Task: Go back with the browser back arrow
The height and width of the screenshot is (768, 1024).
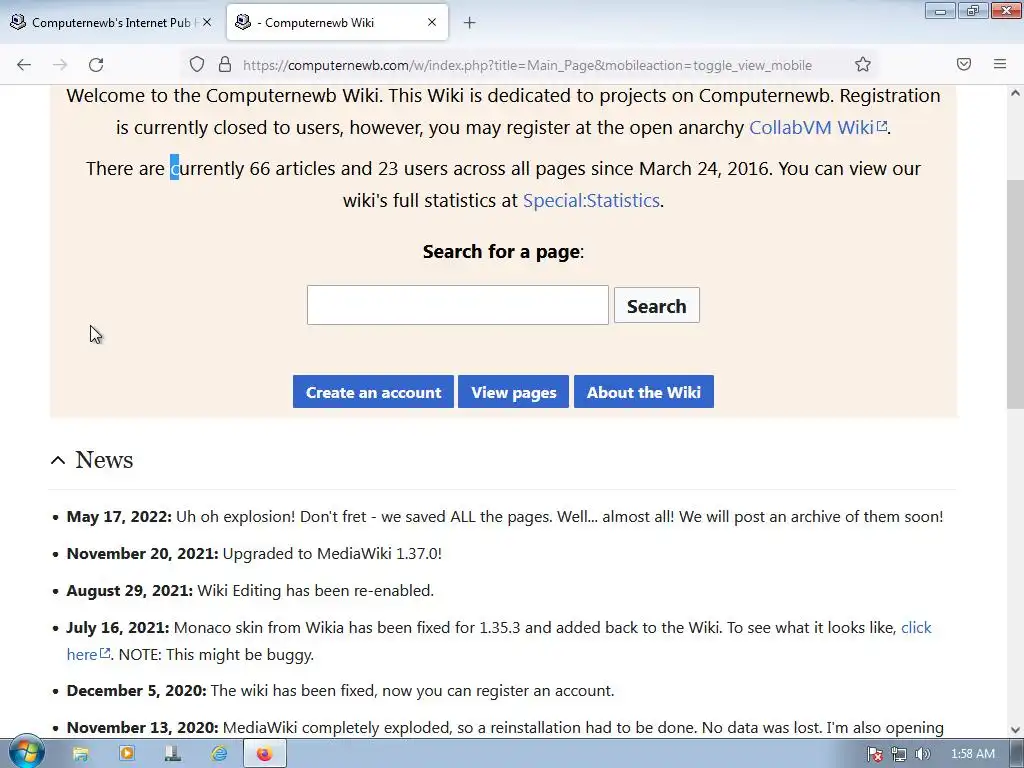Action: [x=24, y=65]
